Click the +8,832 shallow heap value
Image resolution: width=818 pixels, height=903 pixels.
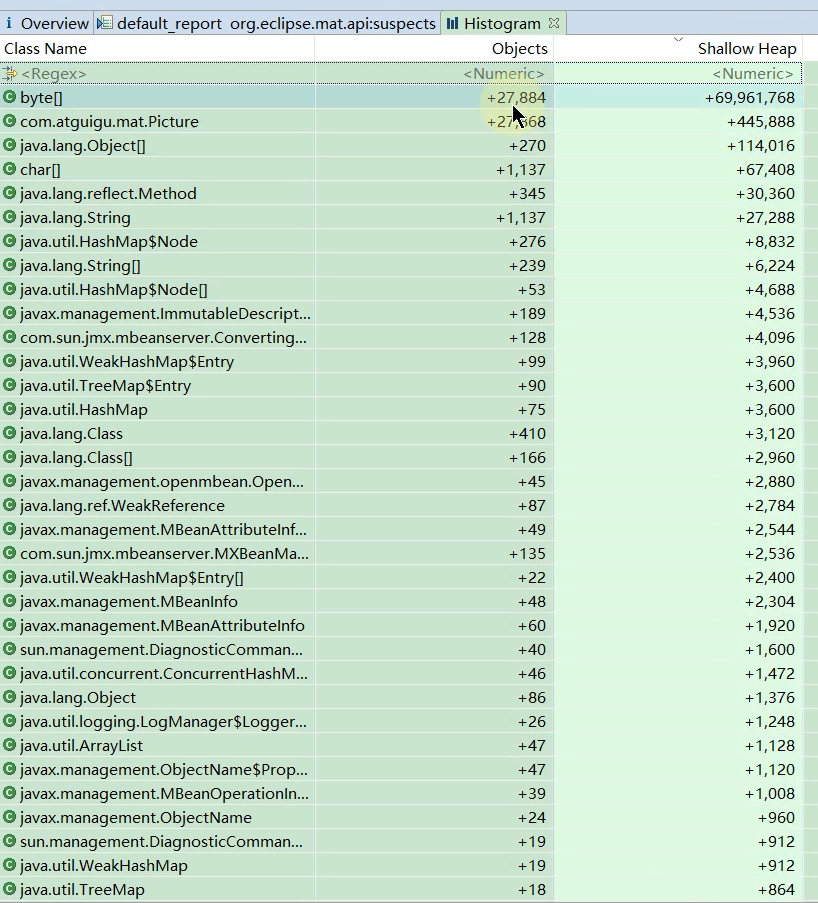click(770, 241)
